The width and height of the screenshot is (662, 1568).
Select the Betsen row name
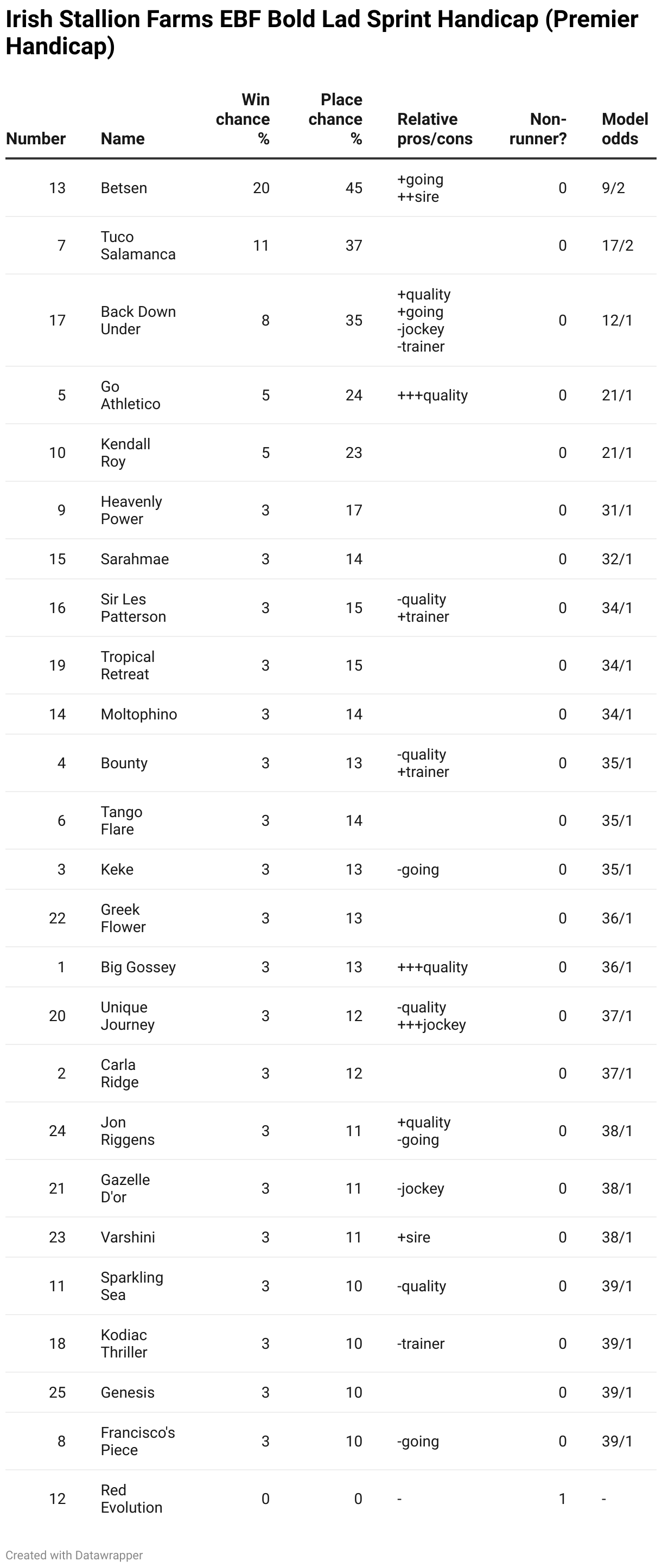pos(124,188)
